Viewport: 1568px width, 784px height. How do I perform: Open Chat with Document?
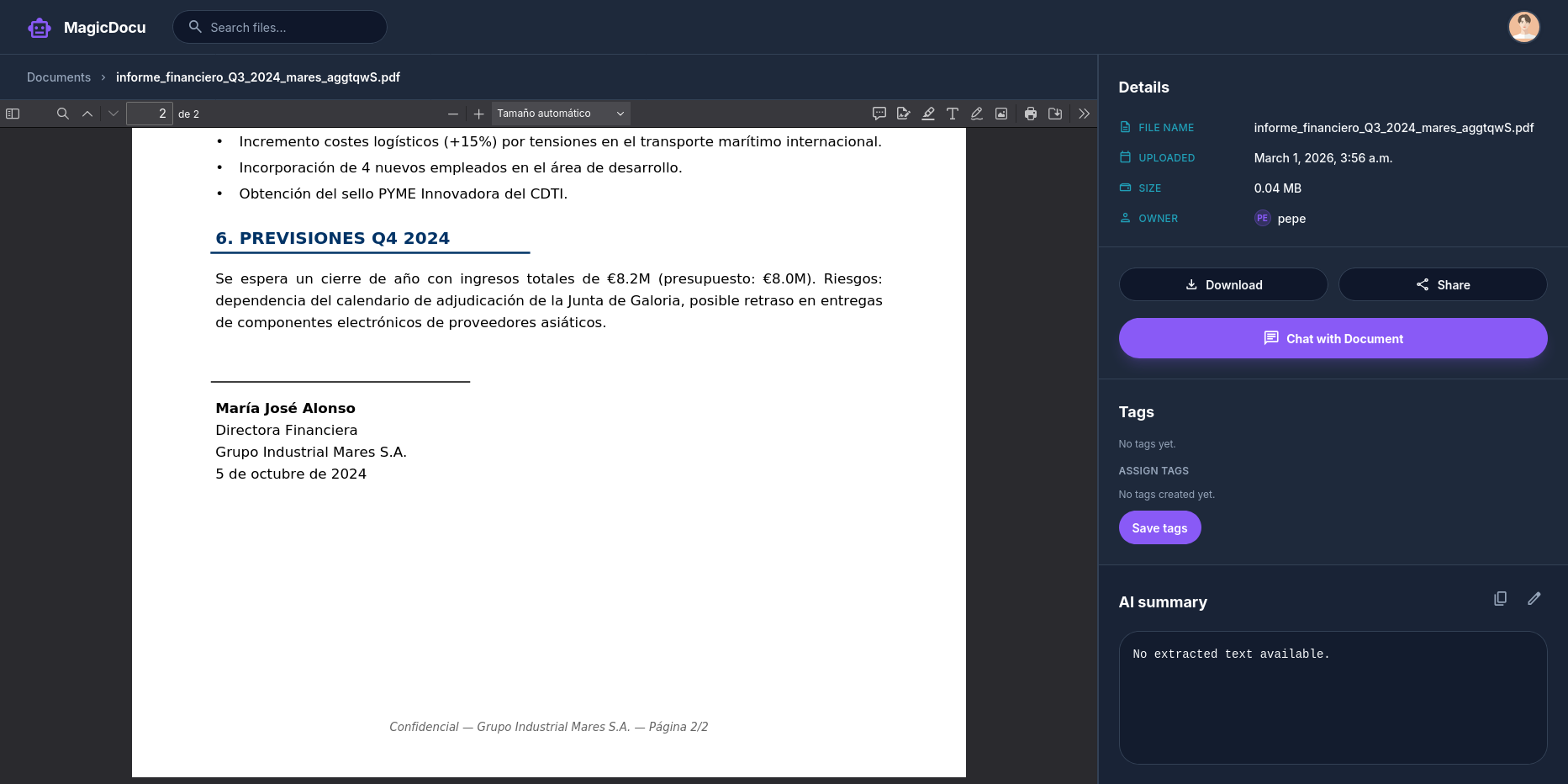point(1333,338)
